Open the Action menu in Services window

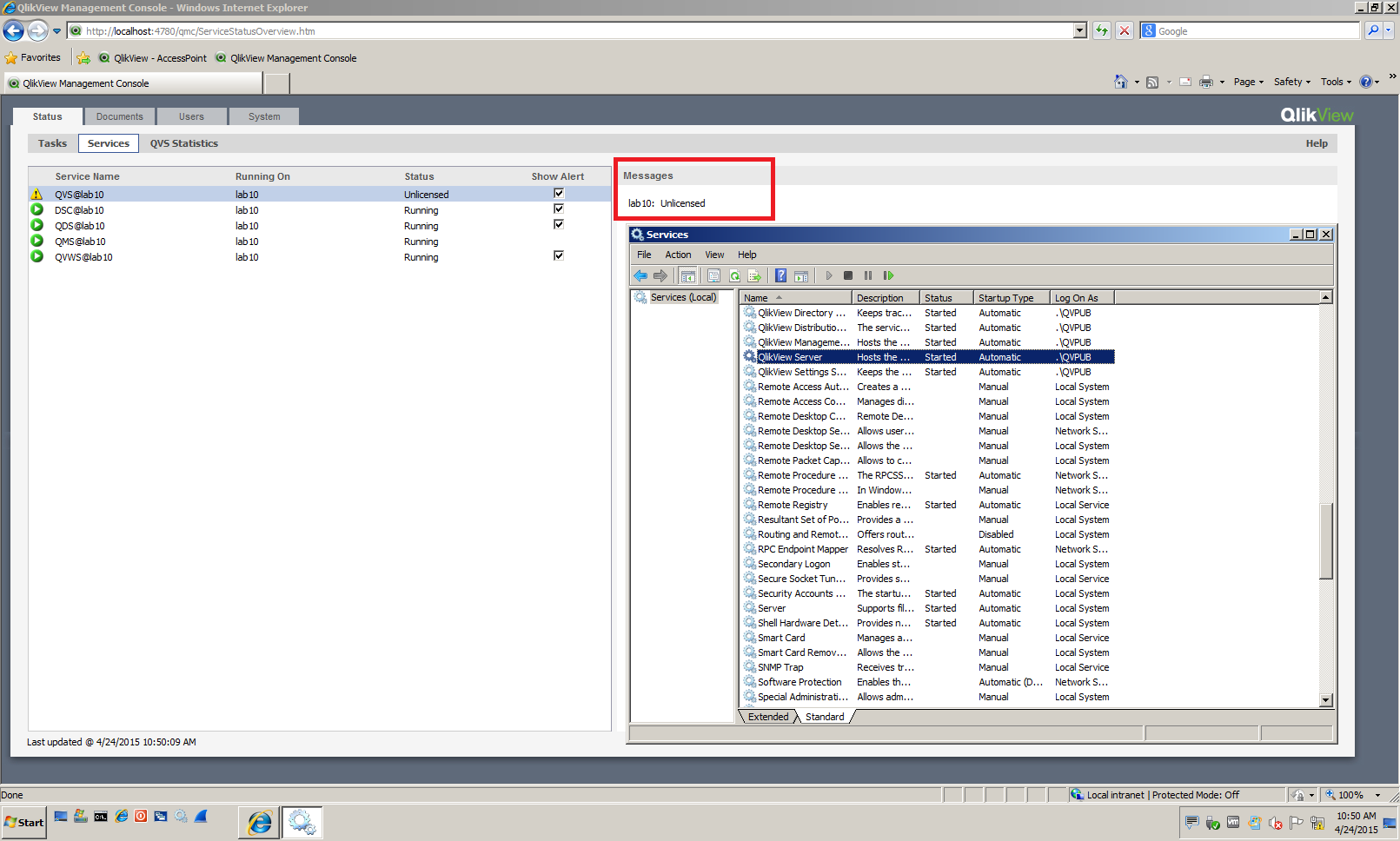click(x=678, y=255)
